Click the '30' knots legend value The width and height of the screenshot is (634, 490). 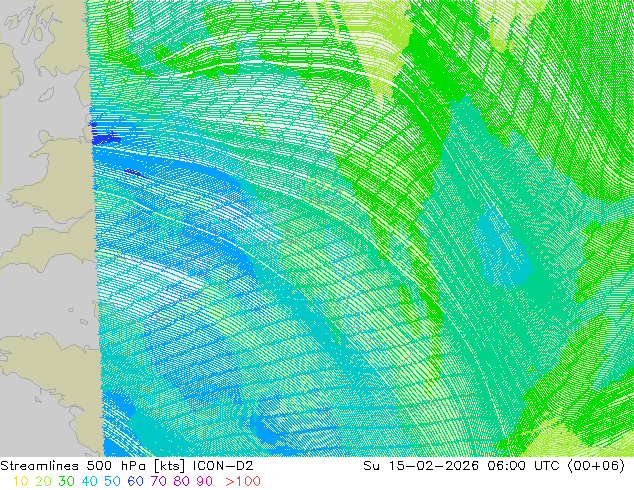tap(66, 481)
